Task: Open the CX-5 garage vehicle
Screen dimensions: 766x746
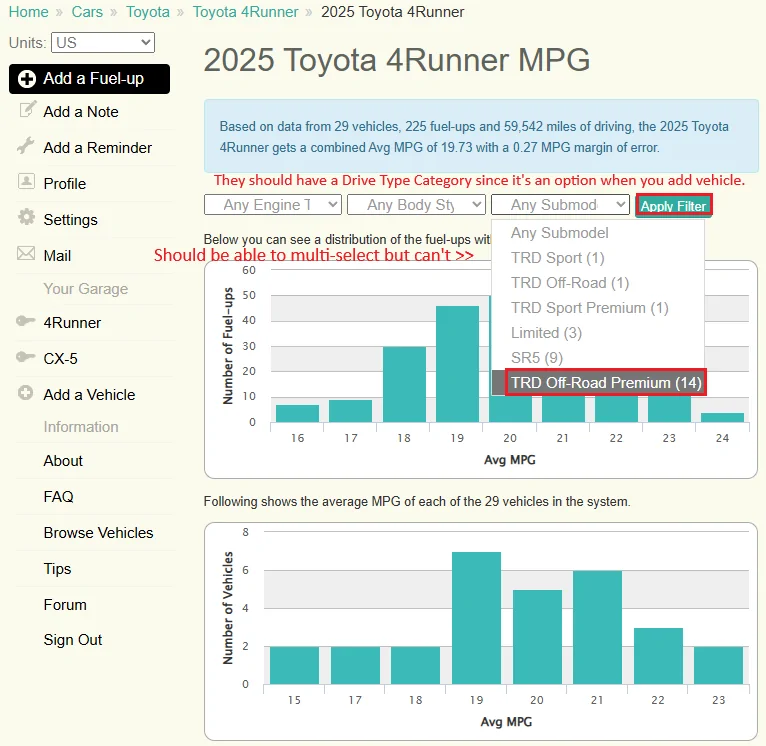Action: coord(60,359)
